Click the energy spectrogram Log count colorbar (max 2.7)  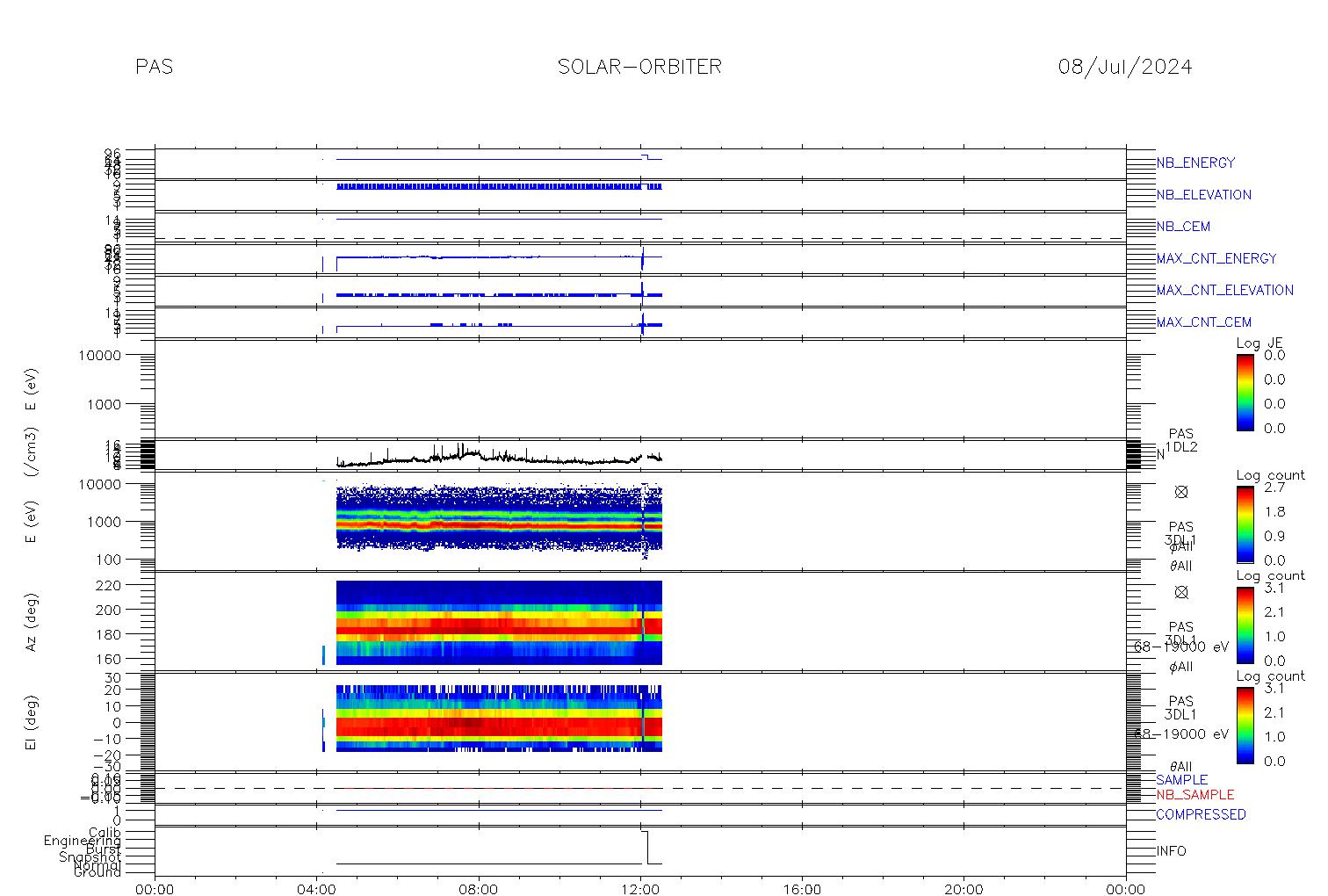pyautogui.click(x=1245, y=524)
